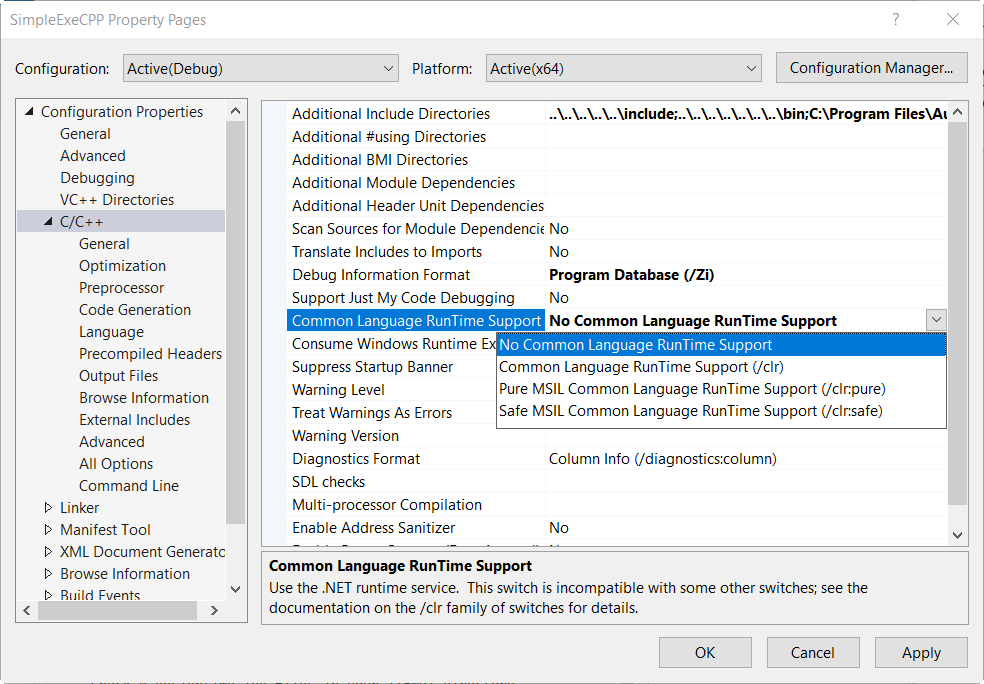This screenshot has height=684, width=984.
Task: Open the Command Line page
Action: (x=129, y=485)
